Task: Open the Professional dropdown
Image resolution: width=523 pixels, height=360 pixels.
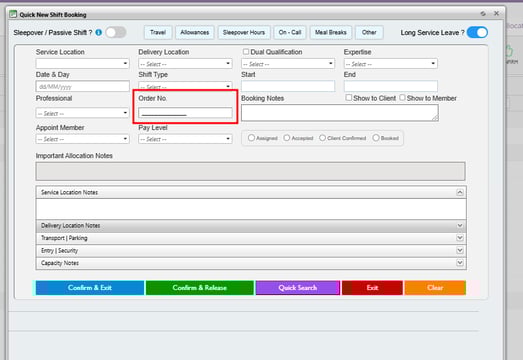Action: pyautogui.click(x=82, y=113)
